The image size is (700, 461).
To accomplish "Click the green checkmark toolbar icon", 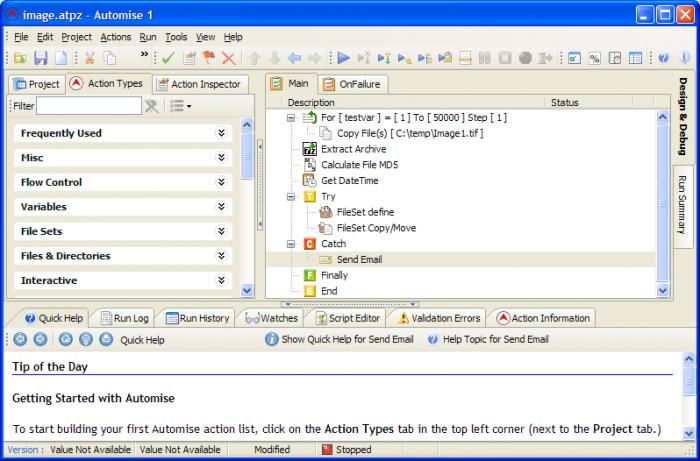I will [168, 58].
